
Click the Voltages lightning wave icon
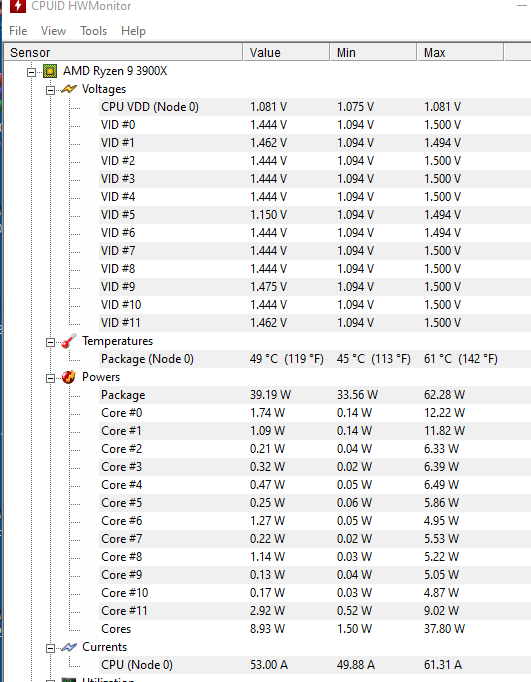click(69, 89)
